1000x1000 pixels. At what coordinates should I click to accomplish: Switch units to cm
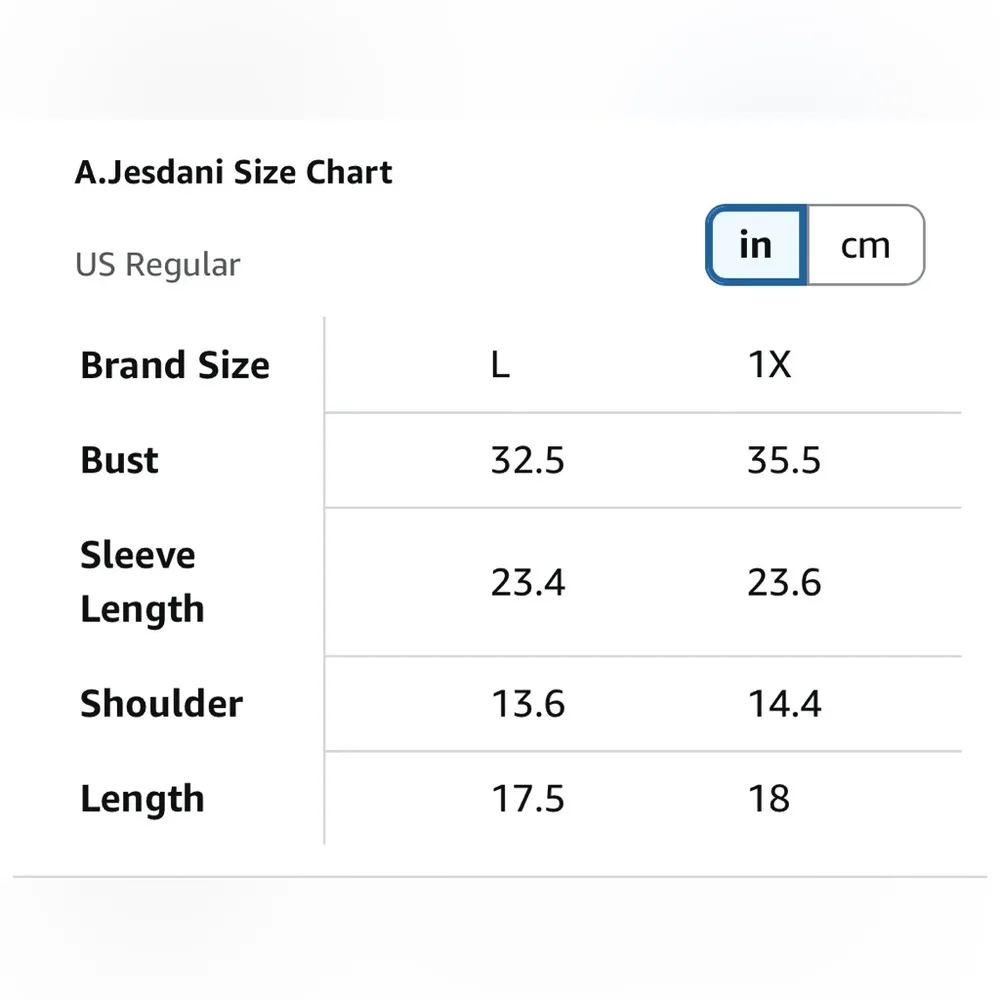click(x=865, y=245)
